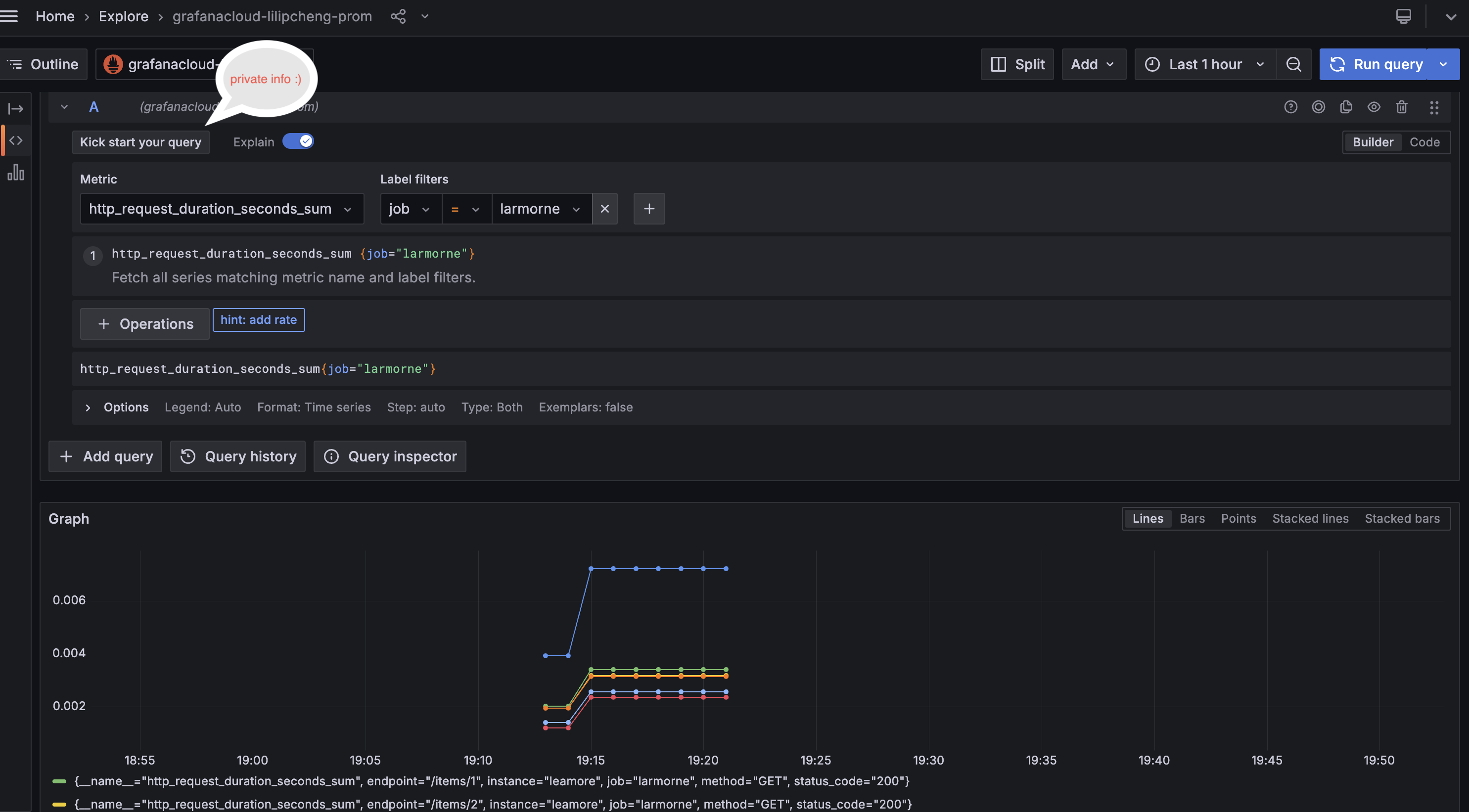Open Query inspector
This screenshot has height=812, width=1469.
point(390,456)
